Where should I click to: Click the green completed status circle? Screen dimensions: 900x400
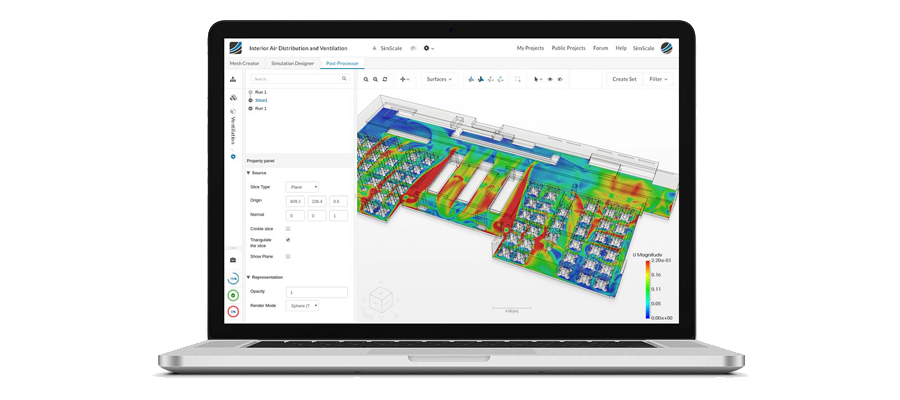(x=233, y=296)
